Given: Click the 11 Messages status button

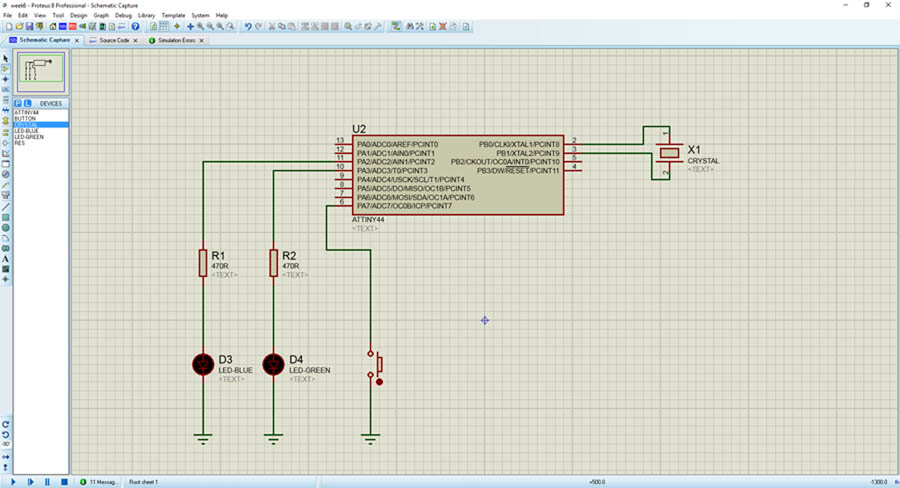Looking at the screenshot, I should [x=101, y=482].
